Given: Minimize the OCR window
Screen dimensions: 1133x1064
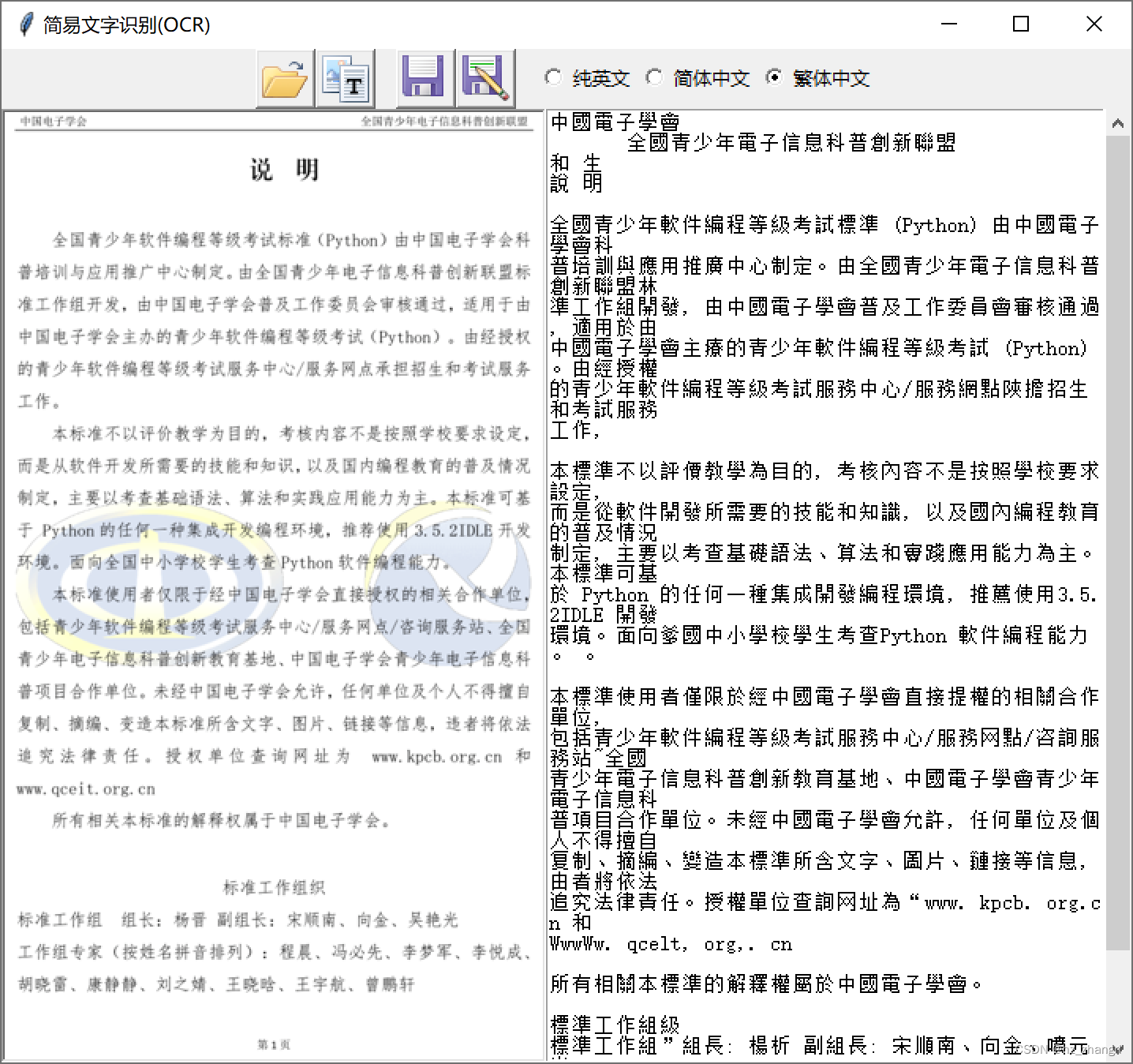Looking at the screenshot, I should tap(949, 24).
